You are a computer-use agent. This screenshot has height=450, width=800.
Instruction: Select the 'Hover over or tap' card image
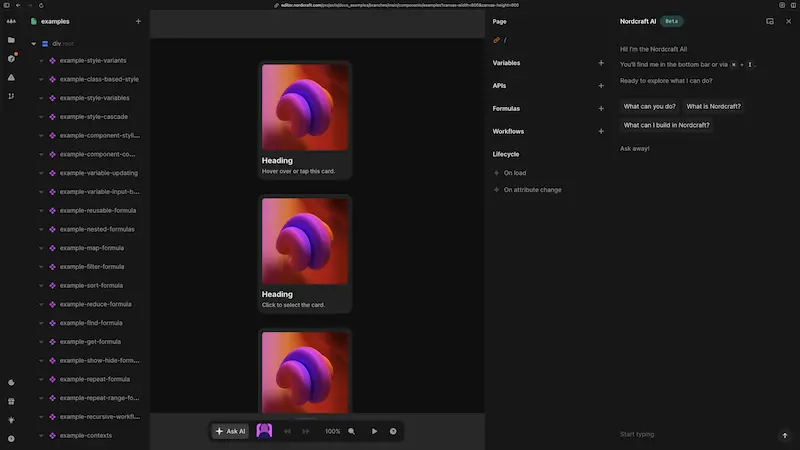[x=305, y=107]
